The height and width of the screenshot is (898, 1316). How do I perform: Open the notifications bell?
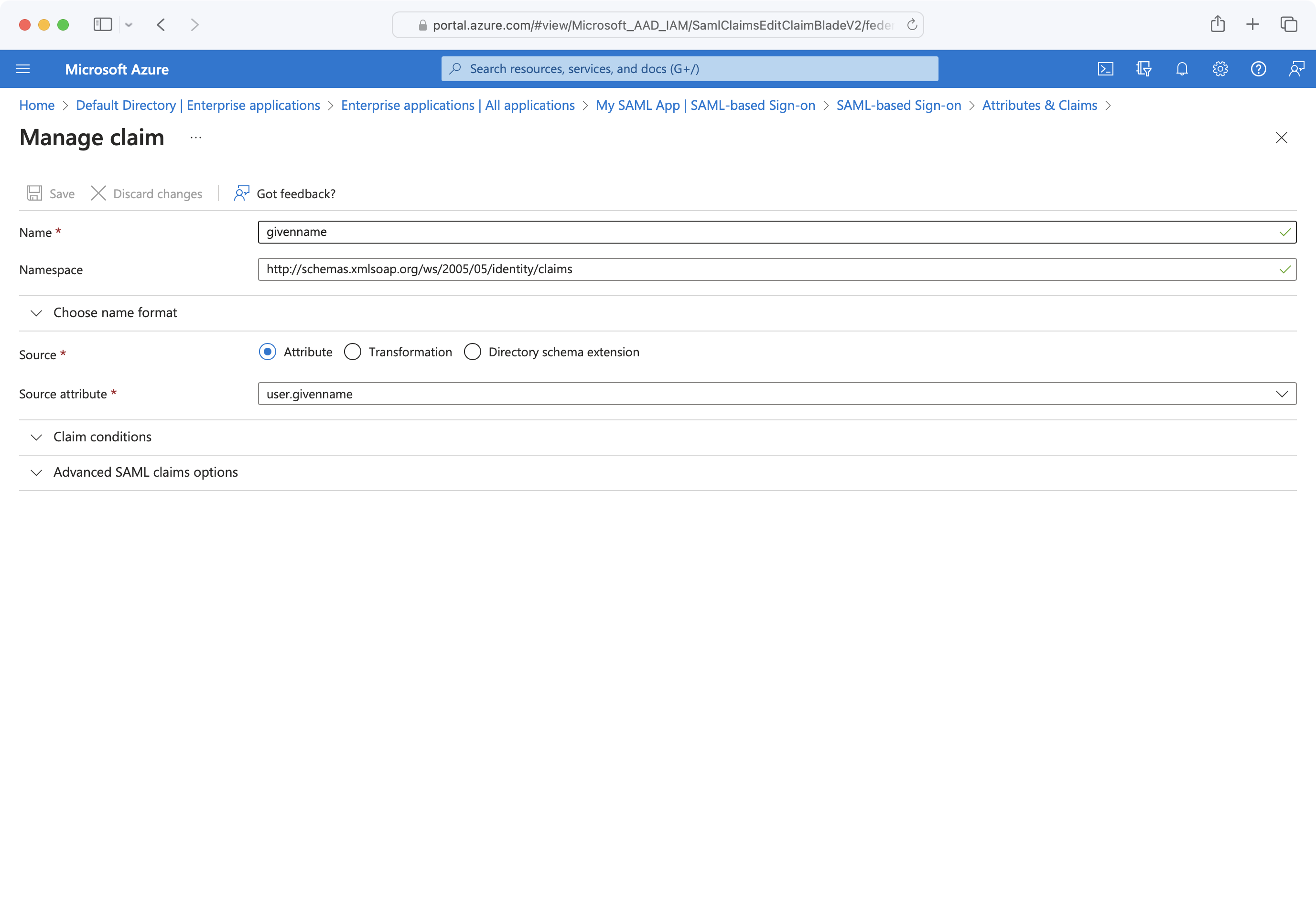1182,69
